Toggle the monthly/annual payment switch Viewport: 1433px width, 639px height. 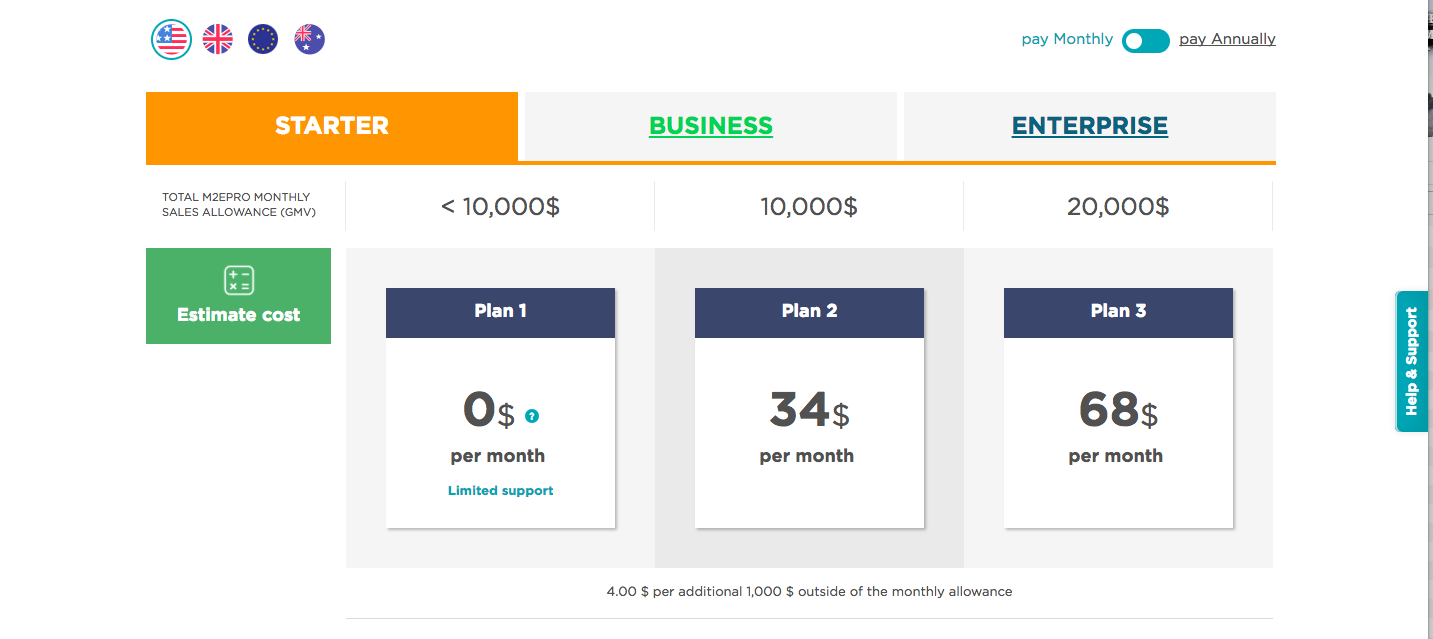[1145, 40]
